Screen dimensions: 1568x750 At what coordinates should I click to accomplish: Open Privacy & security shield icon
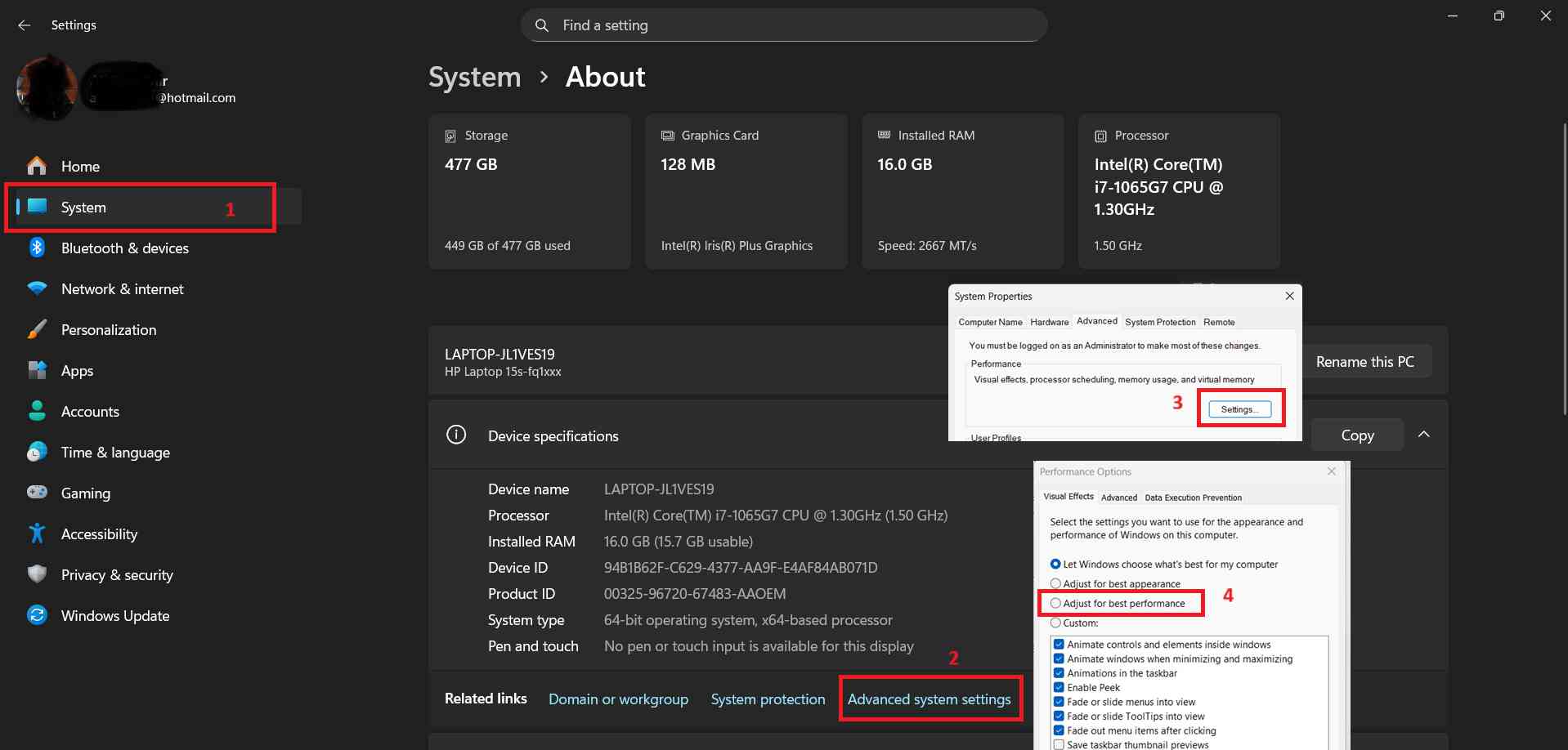point(37,574)
